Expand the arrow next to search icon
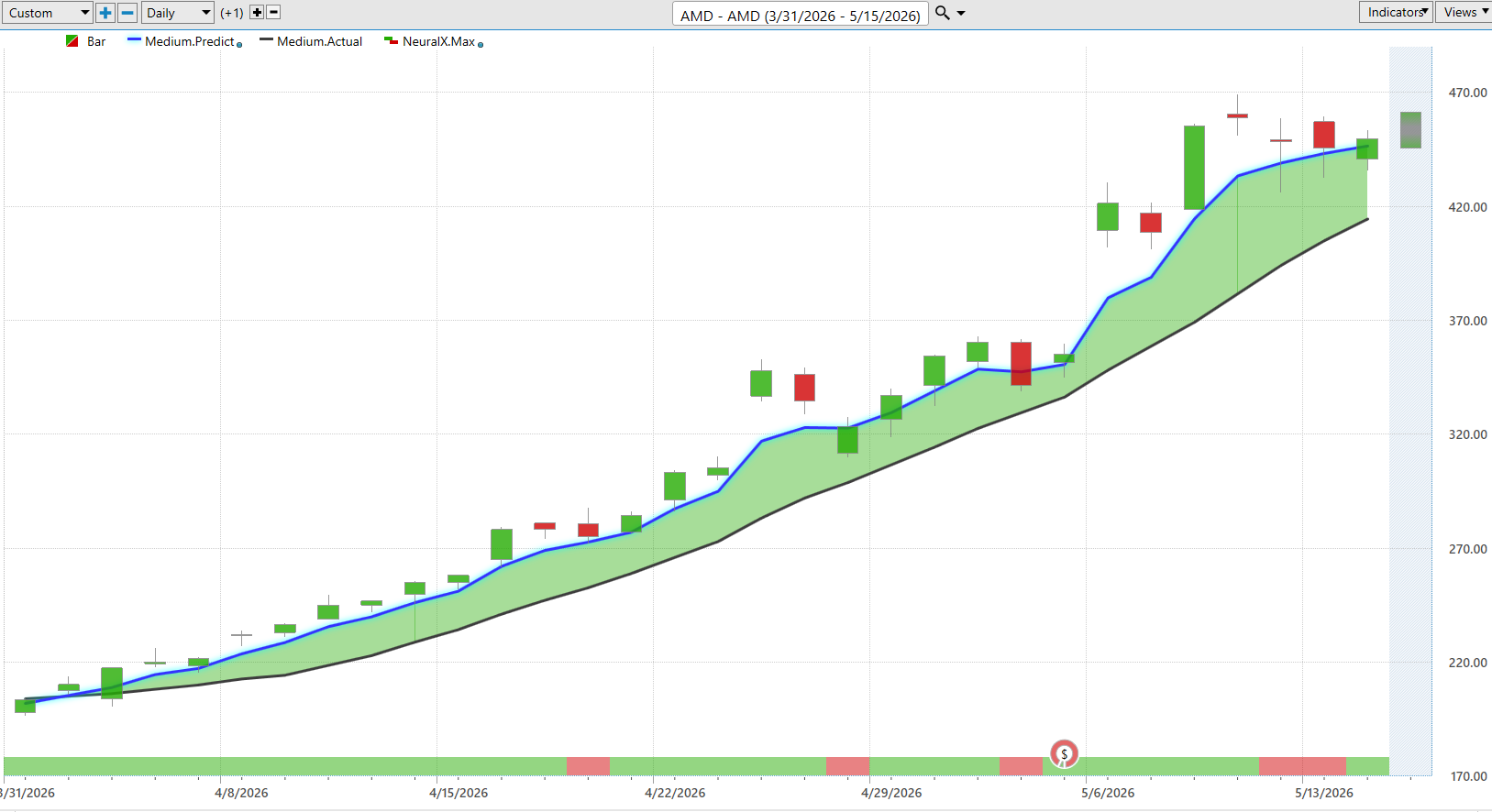This screenshot has height=812, width=1492. pos(961,13)
